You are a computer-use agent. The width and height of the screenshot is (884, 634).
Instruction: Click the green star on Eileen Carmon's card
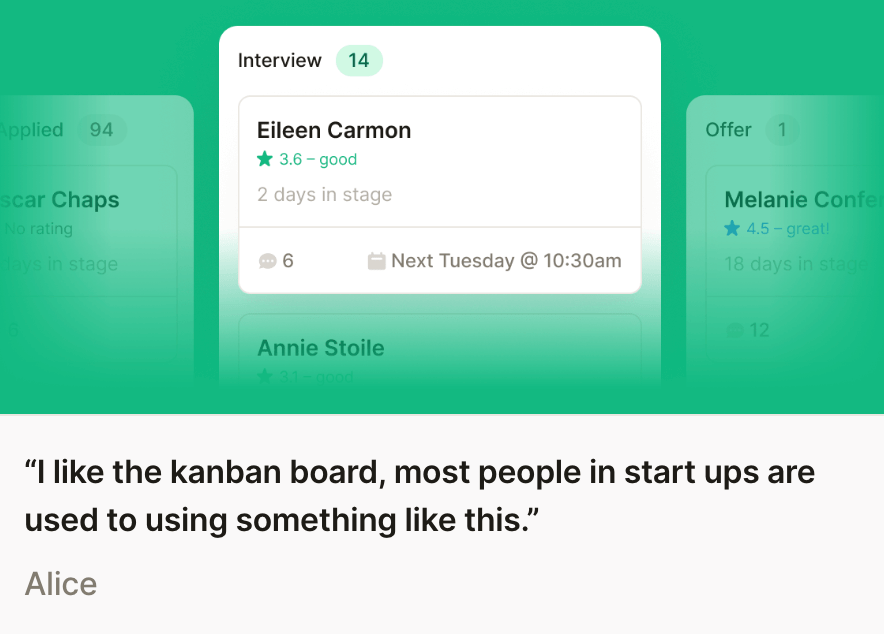[x=265, y=159]
